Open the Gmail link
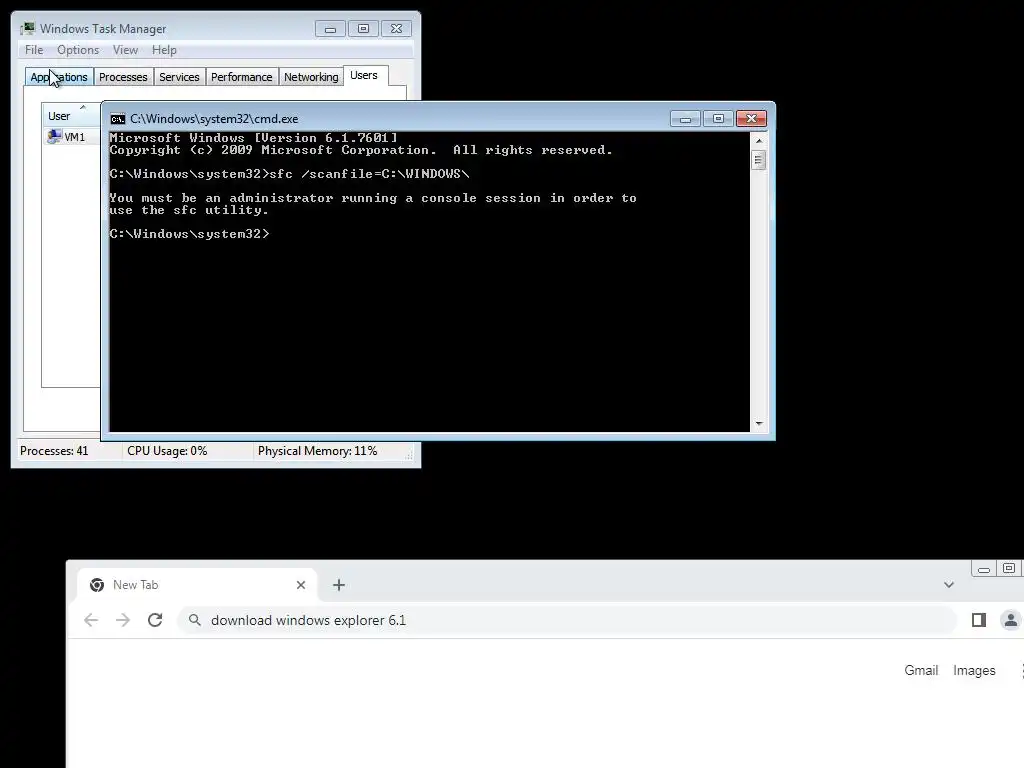This screenshot has height=768, width=1024. tap(921, 671)
